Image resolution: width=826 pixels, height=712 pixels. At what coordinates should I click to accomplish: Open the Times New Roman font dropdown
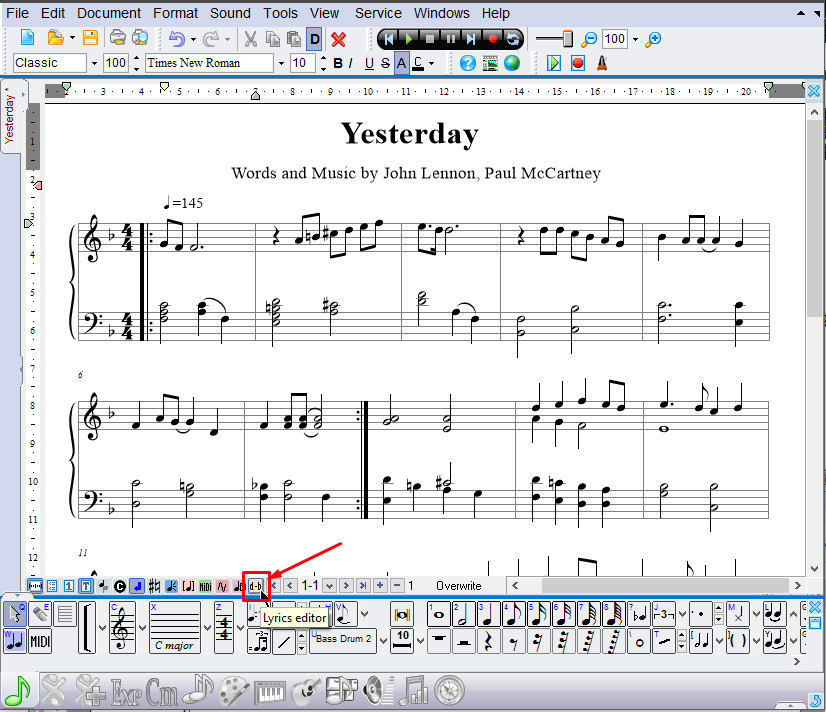coord(281,63)
